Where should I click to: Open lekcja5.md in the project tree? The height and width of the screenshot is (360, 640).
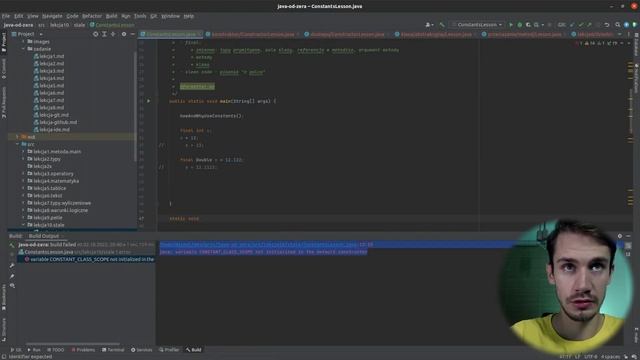click(49, 85)
